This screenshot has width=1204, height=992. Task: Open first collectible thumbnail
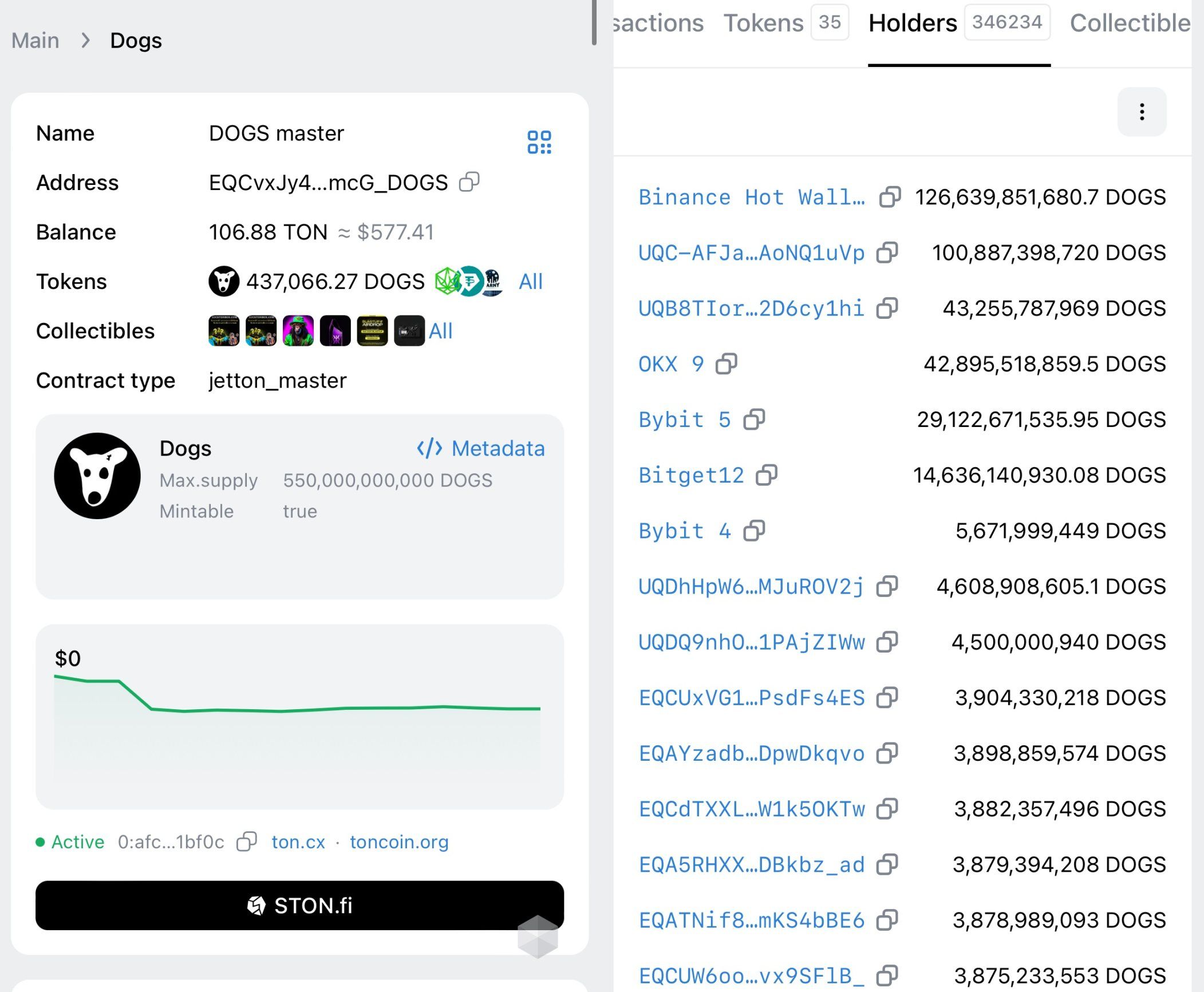pos(223,331)
